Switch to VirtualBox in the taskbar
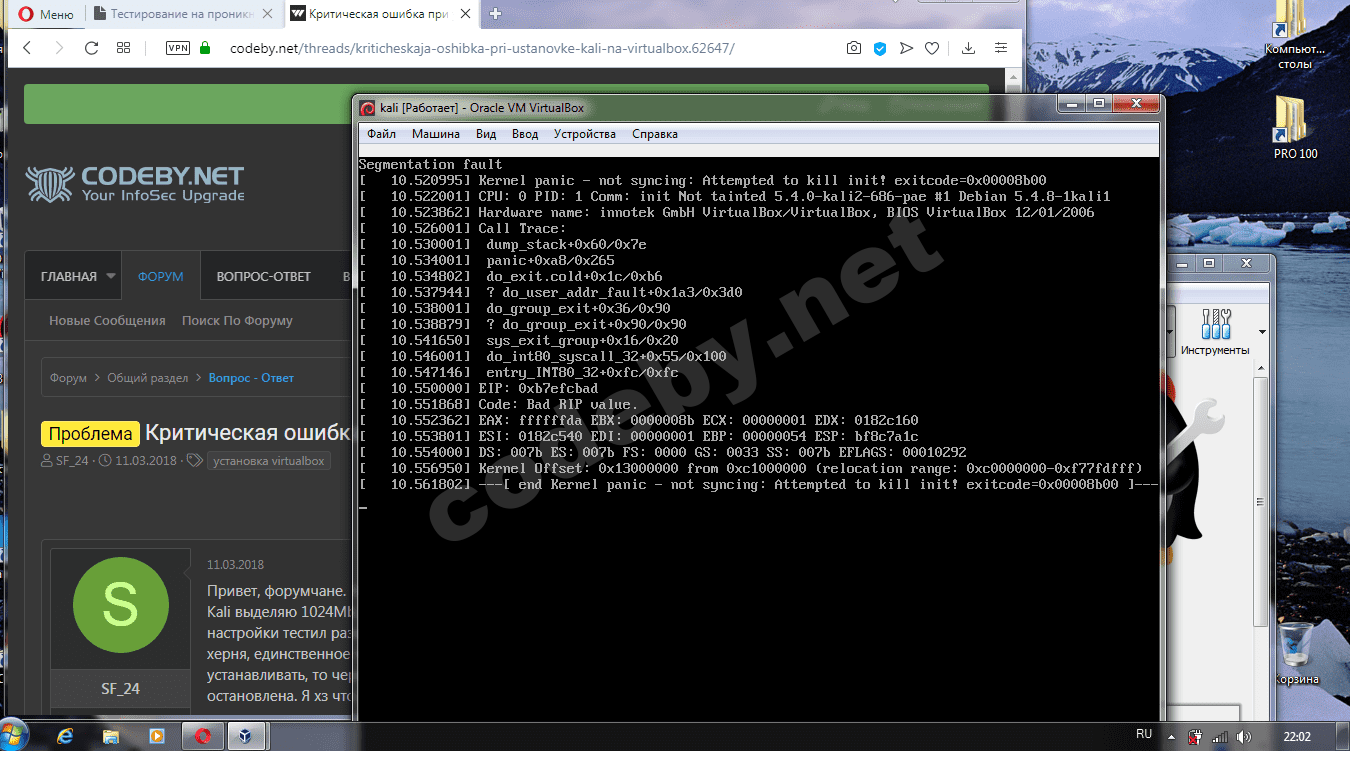 246,736
